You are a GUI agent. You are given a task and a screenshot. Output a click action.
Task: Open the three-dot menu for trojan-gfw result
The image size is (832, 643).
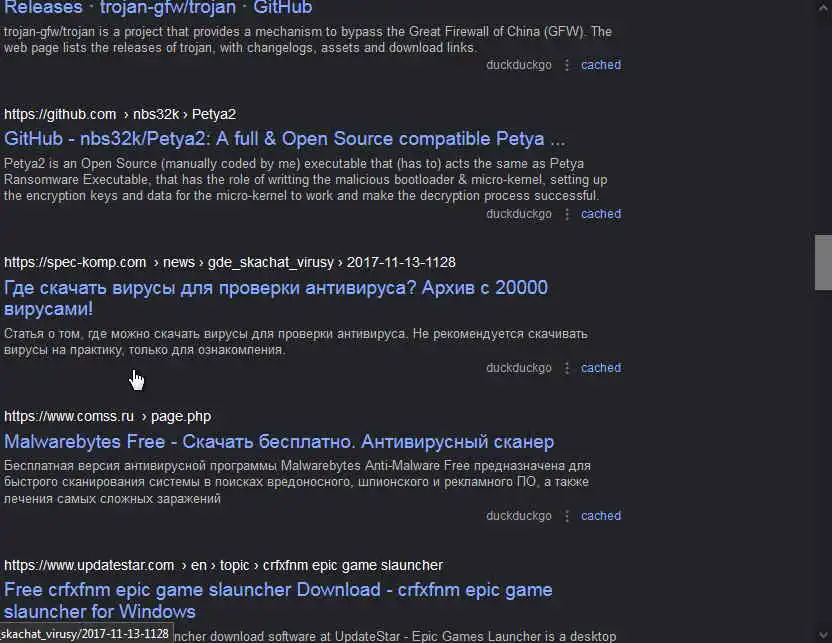point(567,65)
